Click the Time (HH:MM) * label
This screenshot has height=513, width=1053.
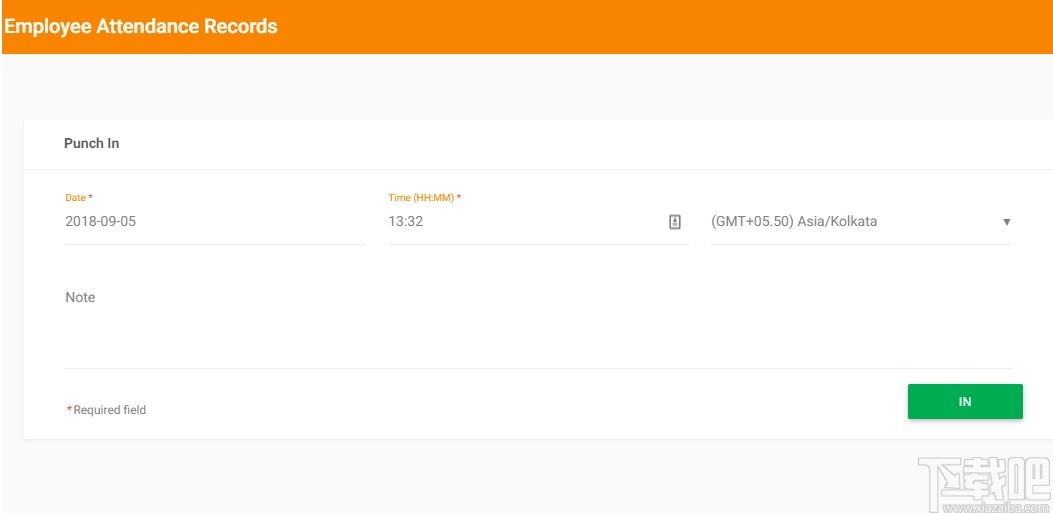tap(424, 197)
